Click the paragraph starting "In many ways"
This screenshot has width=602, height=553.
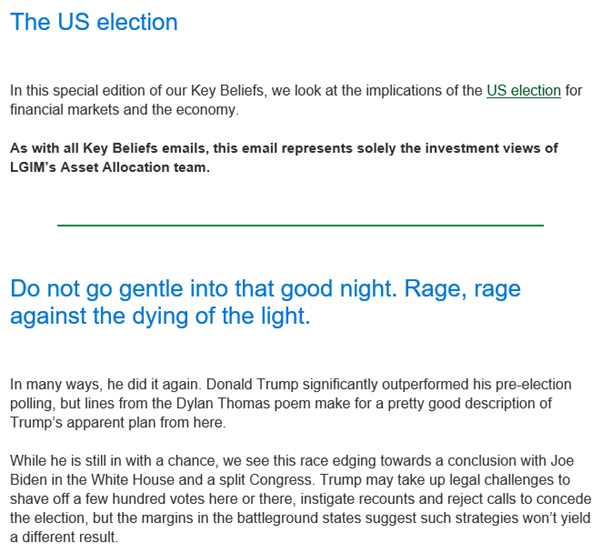[x=290, y=402]
